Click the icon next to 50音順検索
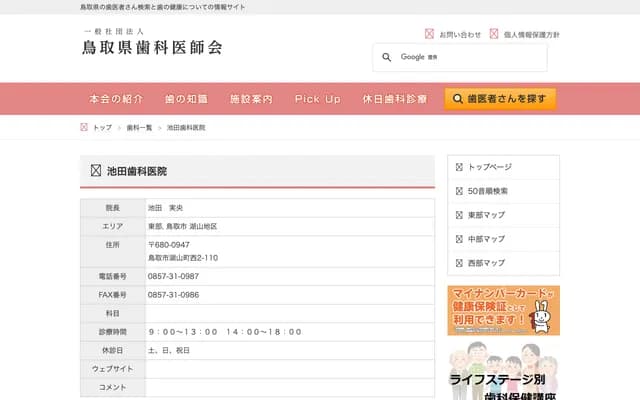The width and height of the screenshot is (640, 400). tap(459, 191)
